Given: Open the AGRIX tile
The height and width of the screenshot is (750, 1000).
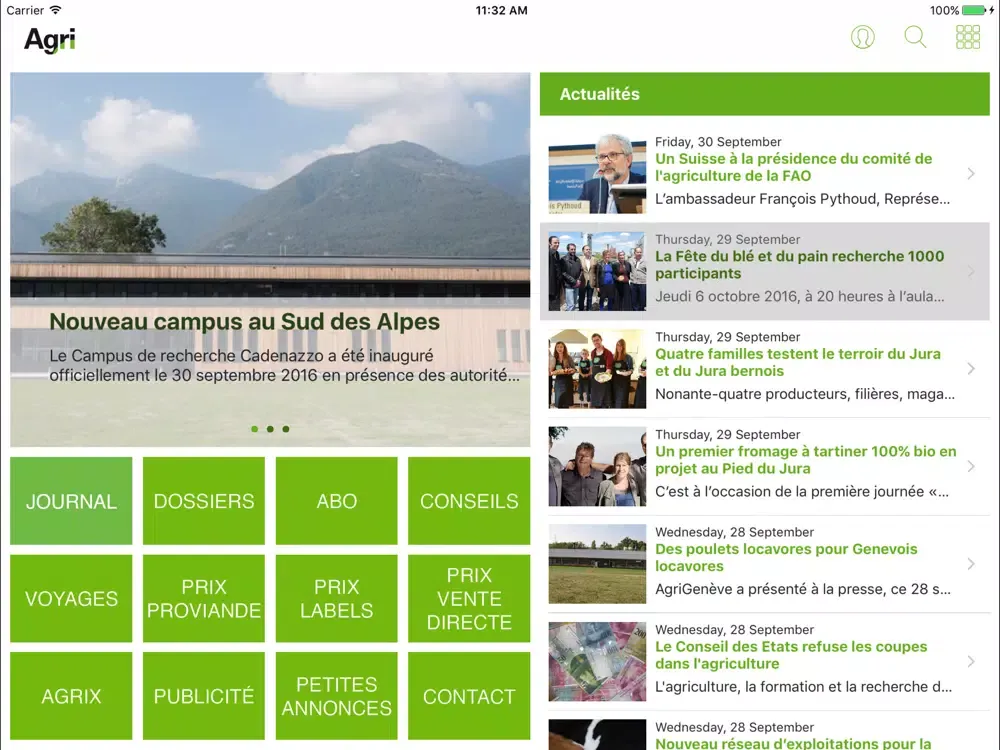Looking at the screenshot, I should pyautogui.click(x=71, y=696).
